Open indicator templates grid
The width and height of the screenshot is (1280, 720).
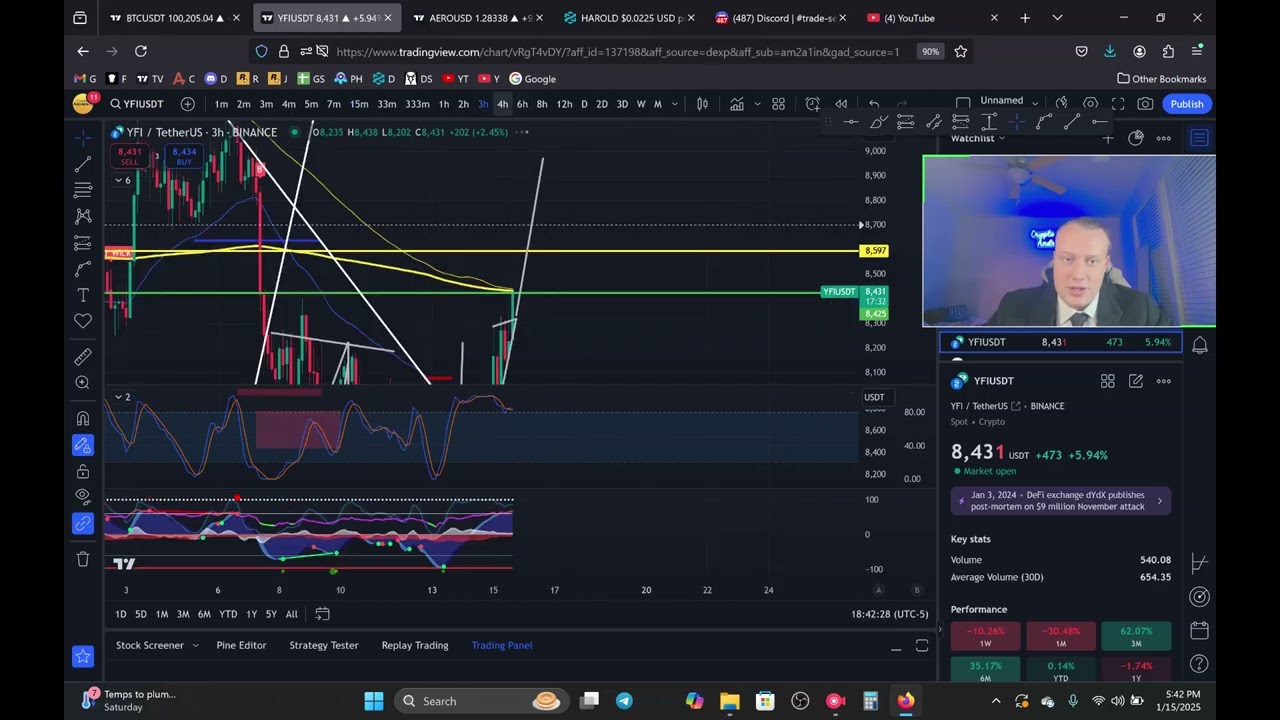pos(779,104)
